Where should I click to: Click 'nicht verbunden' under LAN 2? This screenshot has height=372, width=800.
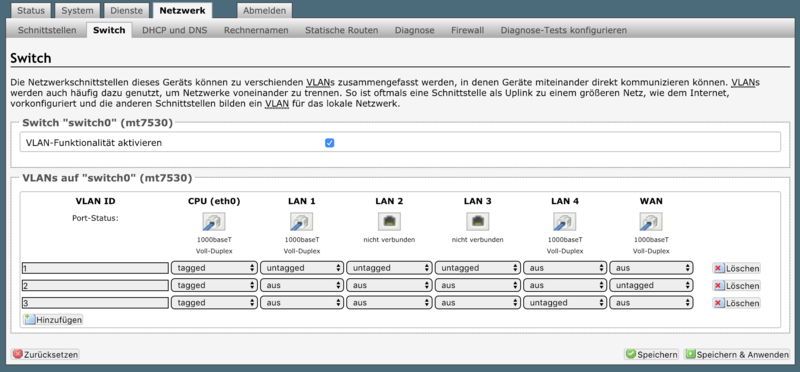[x=389, y=239]
